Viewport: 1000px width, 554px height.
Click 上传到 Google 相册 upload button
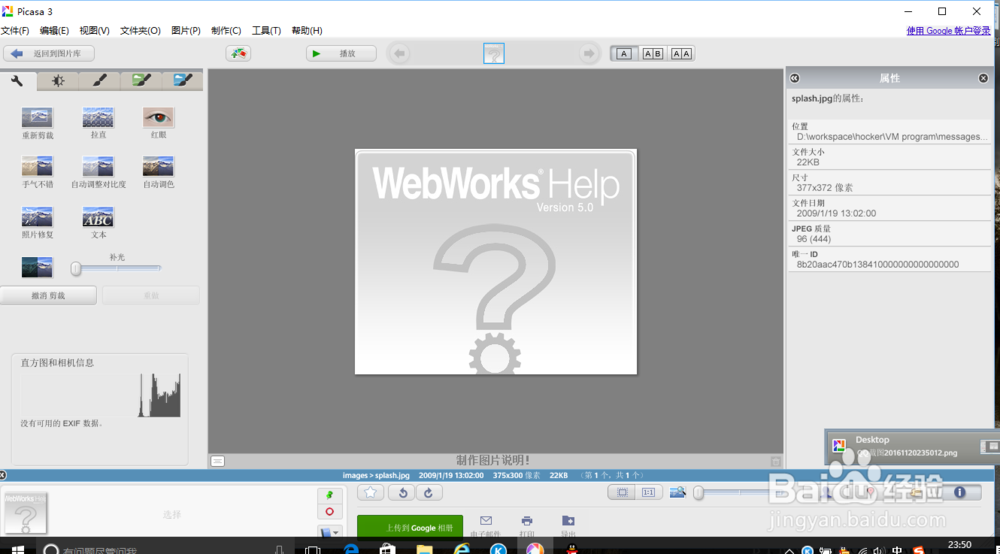[410, 527]
